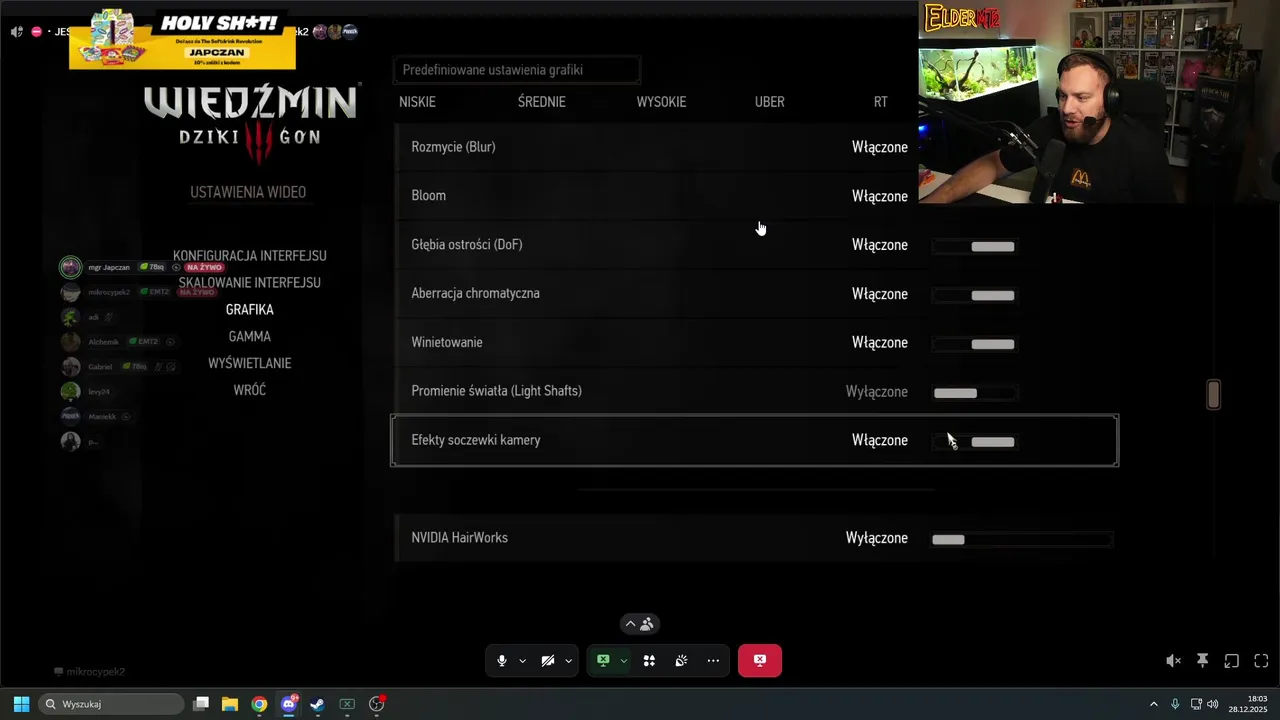Click the voice channel speaker icon

pos(17,32)
